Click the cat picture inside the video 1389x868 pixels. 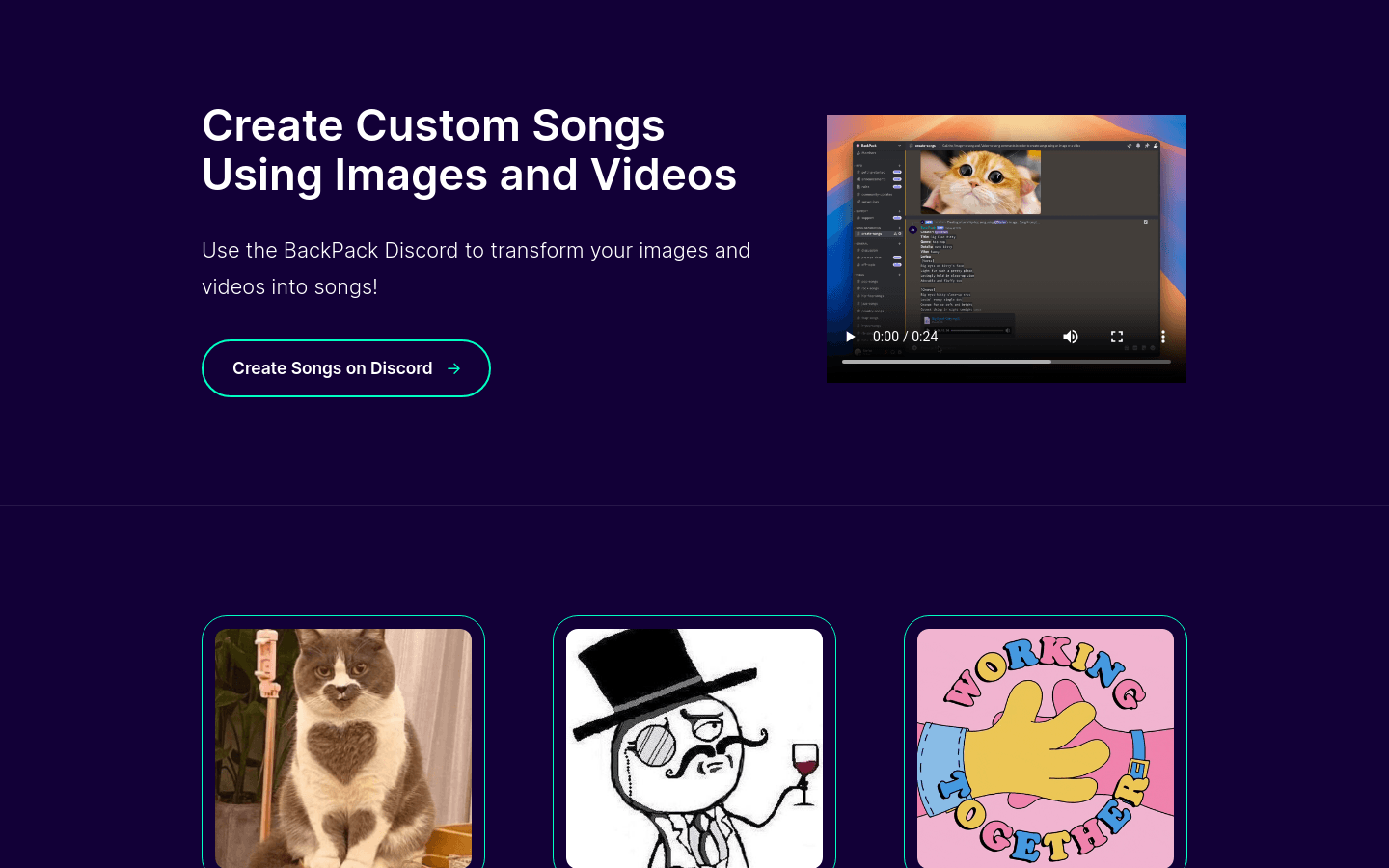[x=980, y=181]
